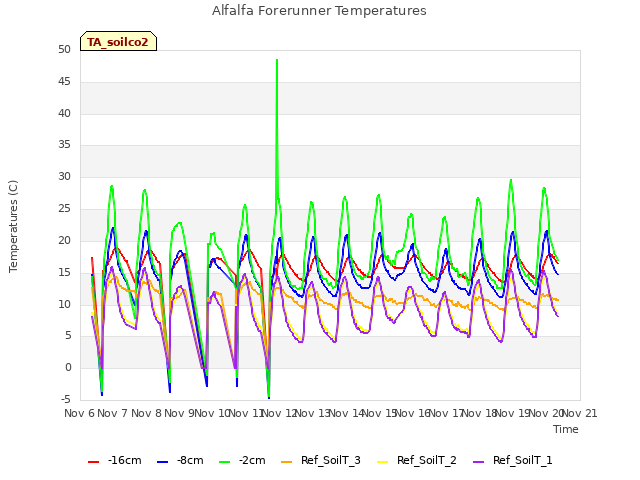Toggle the Ref_SoilT_3 legend entry
Image resolution: width=640 pixels, height=480 pixels.
[321, 460]
